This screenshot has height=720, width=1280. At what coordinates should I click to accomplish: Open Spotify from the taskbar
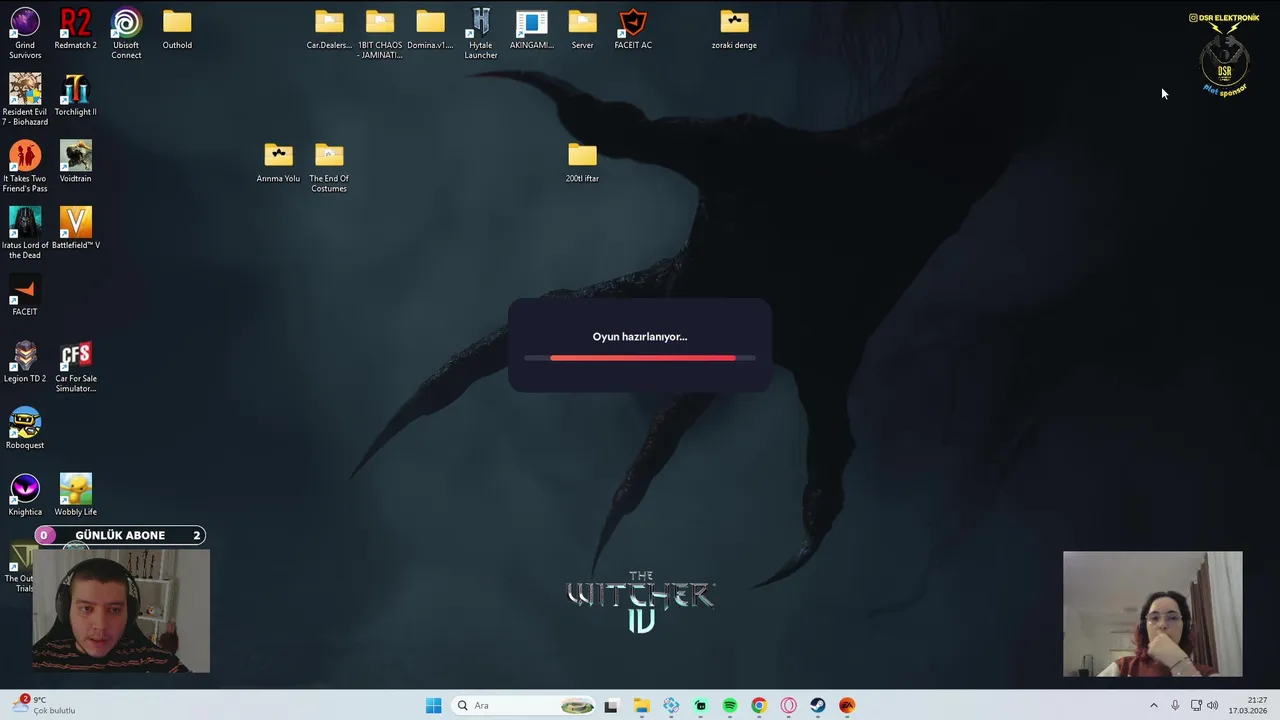tap(730, 705)
